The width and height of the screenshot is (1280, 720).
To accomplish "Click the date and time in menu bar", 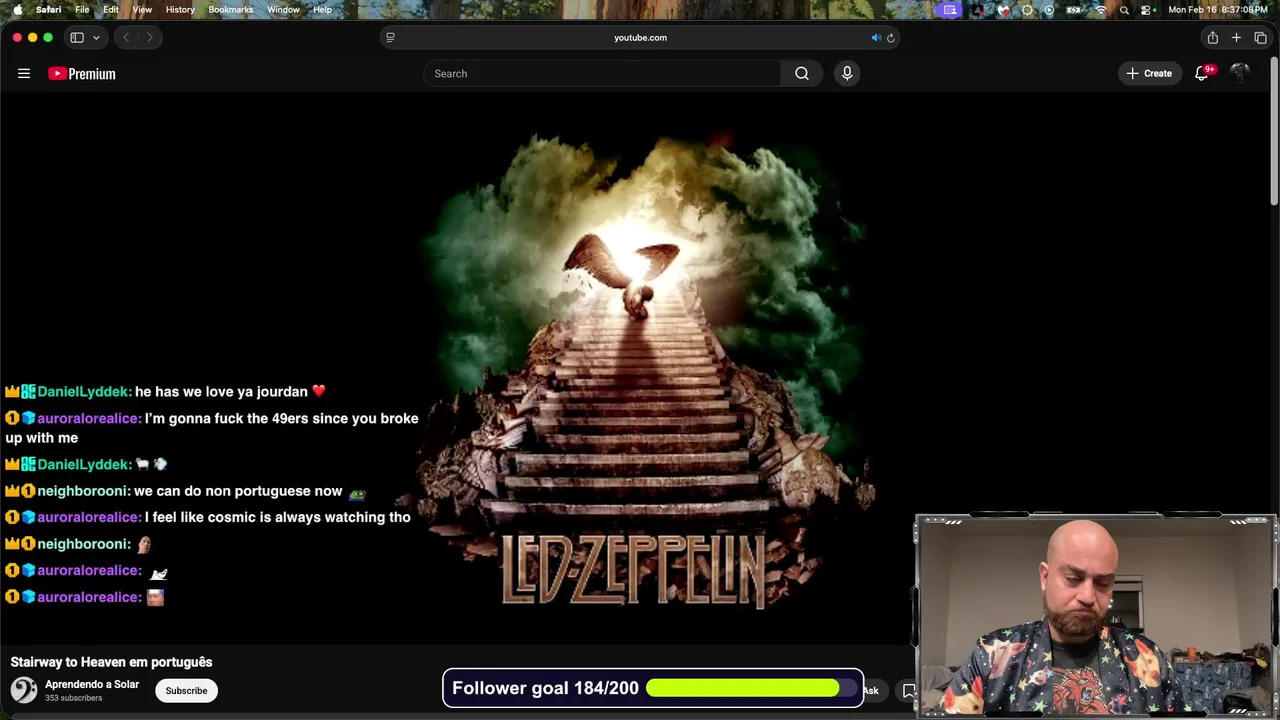I will [1218, 9].
